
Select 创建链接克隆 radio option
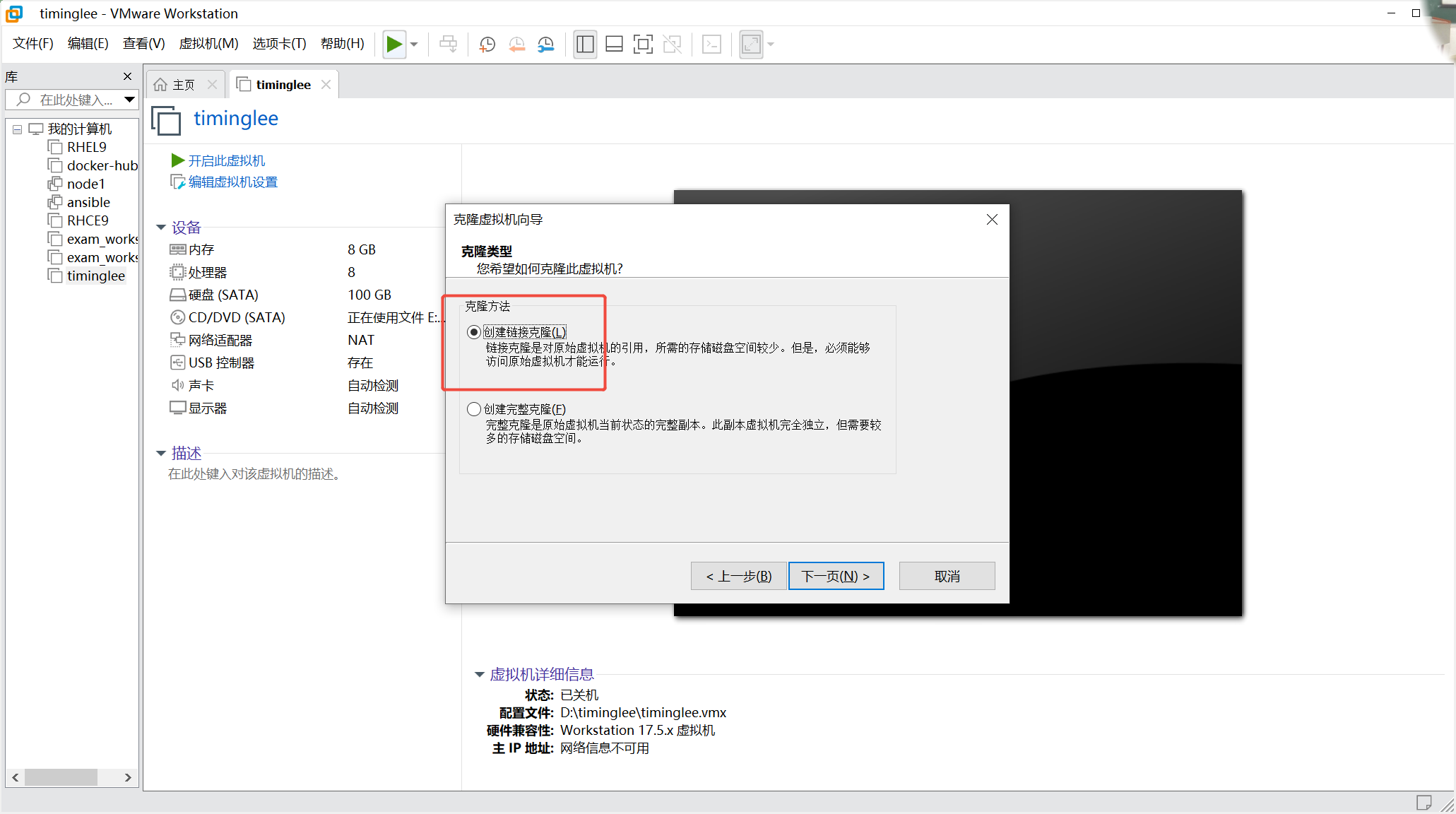pyautogui.click(x=474, y=332)
